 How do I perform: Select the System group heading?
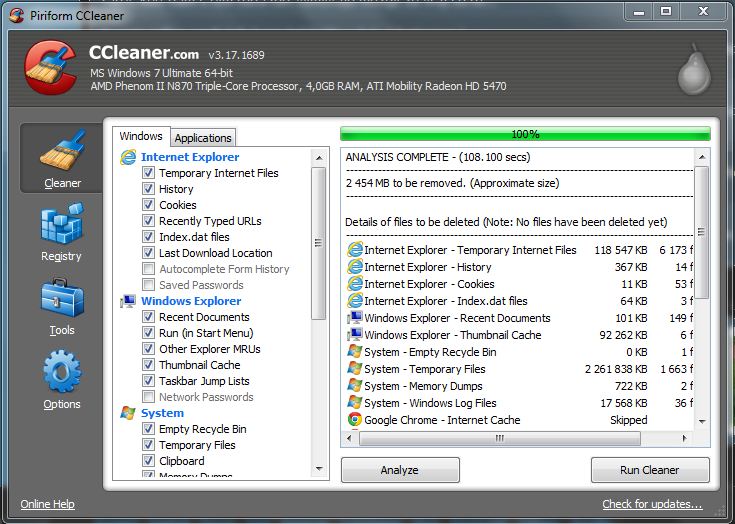point(162,413)
